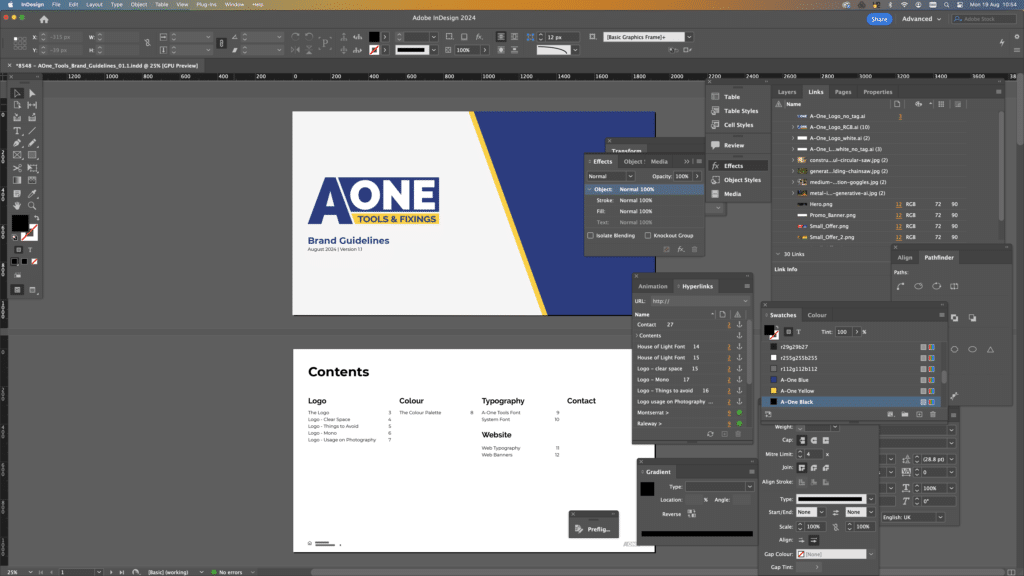This screenshot has width=1024, height=576.
Task: Open the Hyperlinks URL dropdown
Action: click(x=745, y=301)
